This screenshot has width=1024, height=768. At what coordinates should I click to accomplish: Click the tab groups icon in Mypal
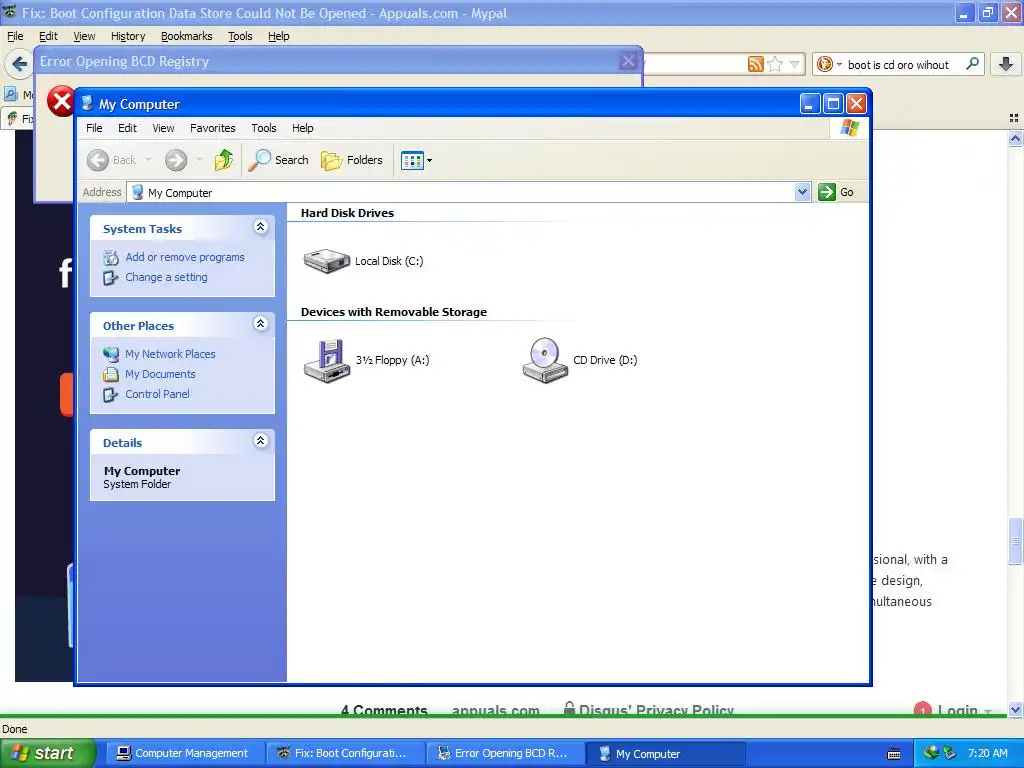tap(1014, 118)
